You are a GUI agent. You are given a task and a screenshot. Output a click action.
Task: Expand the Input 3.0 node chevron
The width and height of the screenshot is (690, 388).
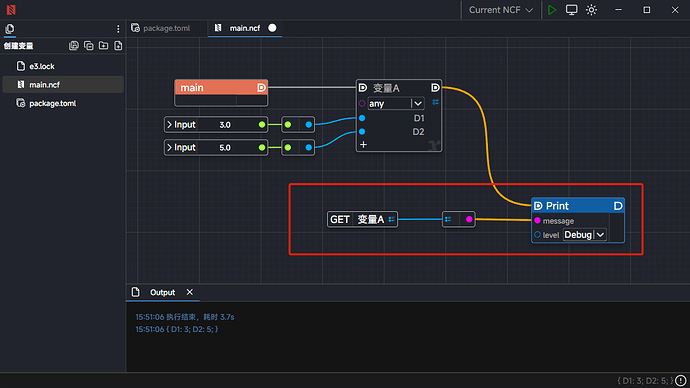click(x=169, y=124)
